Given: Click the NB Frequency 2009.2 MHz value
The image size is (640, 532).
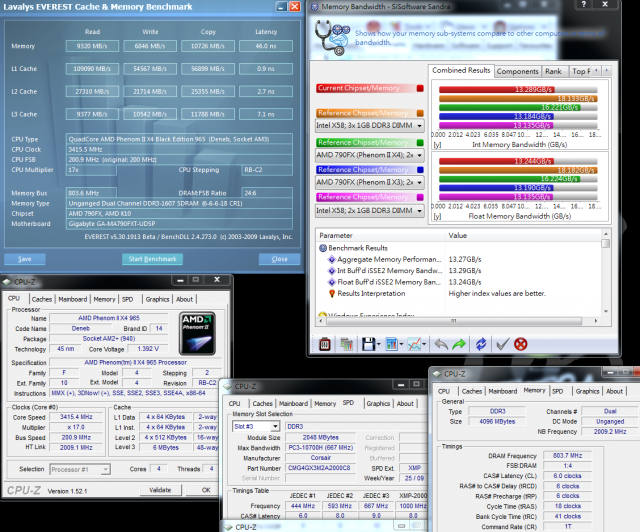Looking at the screenshot, I should [610, 432].
